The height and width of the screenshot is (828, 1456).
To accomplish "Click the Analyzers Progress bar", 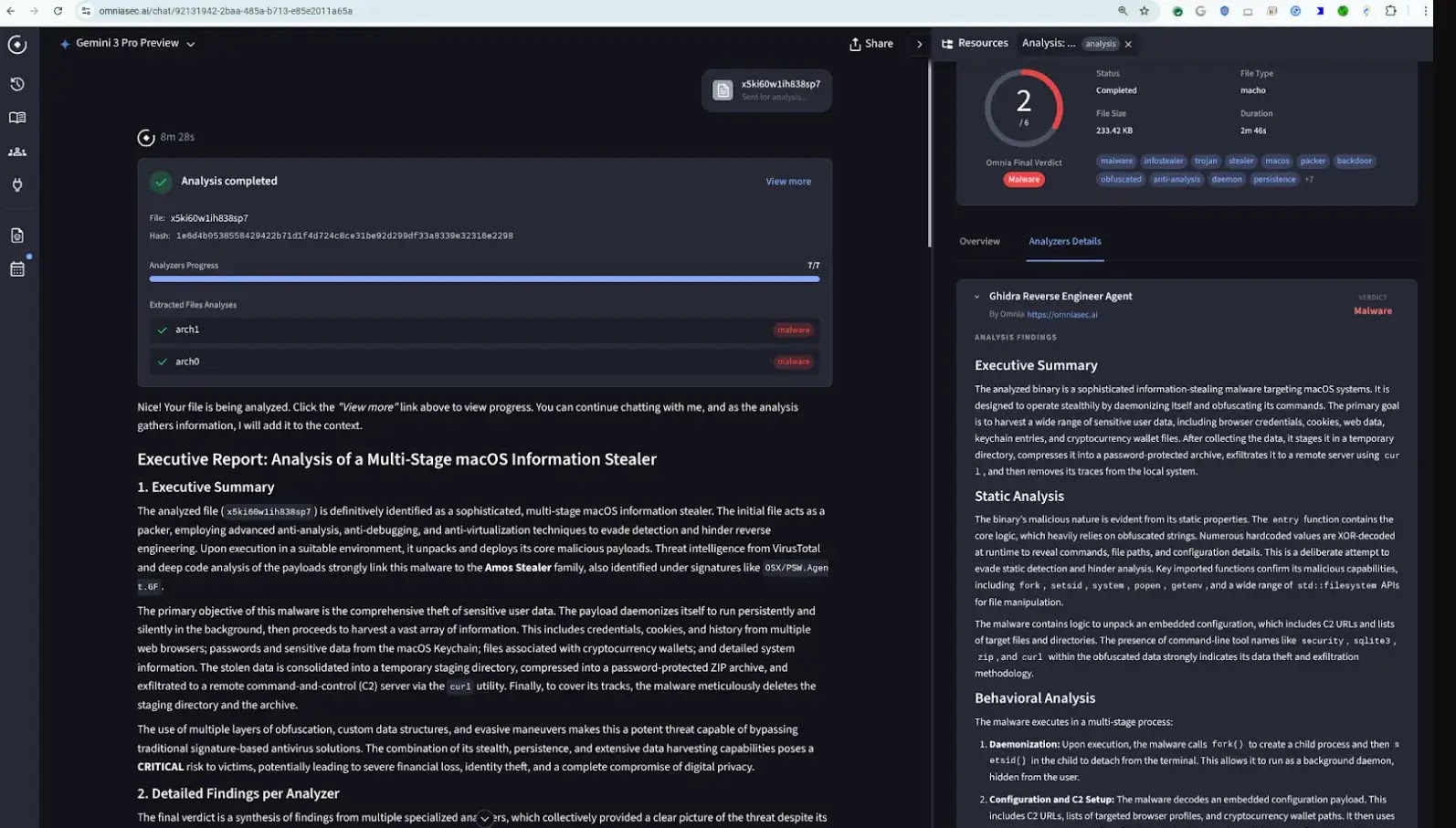I will coord(484,279).
